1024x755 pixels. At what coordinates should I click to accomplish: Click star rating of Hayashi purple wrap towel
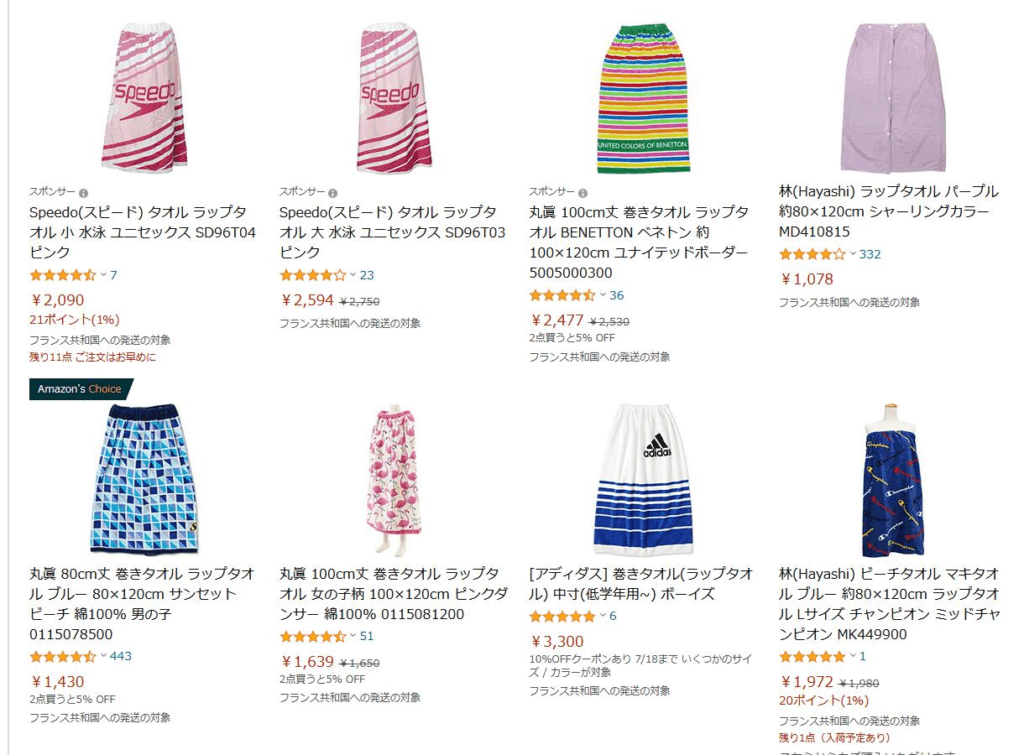click(x=812, y=255)
